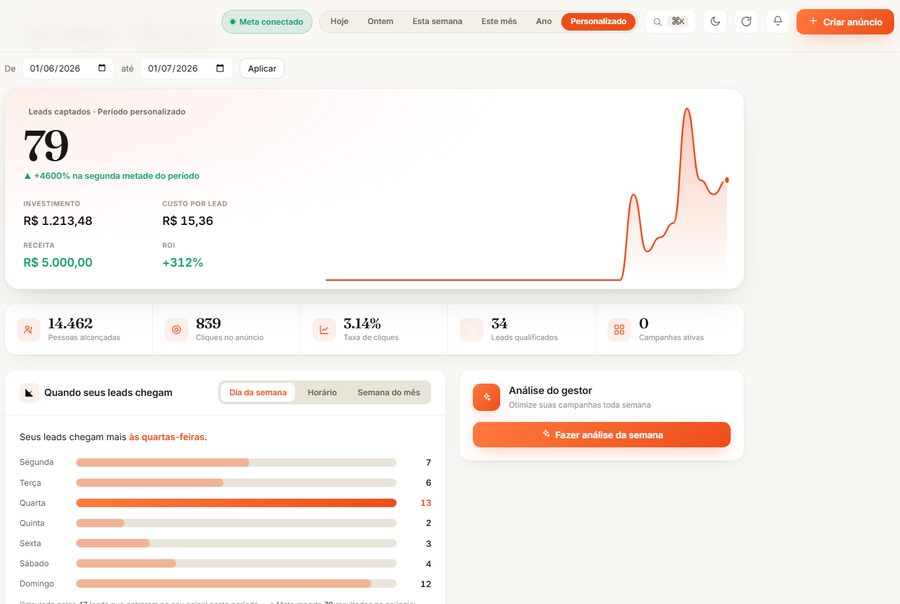The width and height of the screenshot is (900, 604).
Task: Click Fazer análise da semana button
Action: (602, 435)
